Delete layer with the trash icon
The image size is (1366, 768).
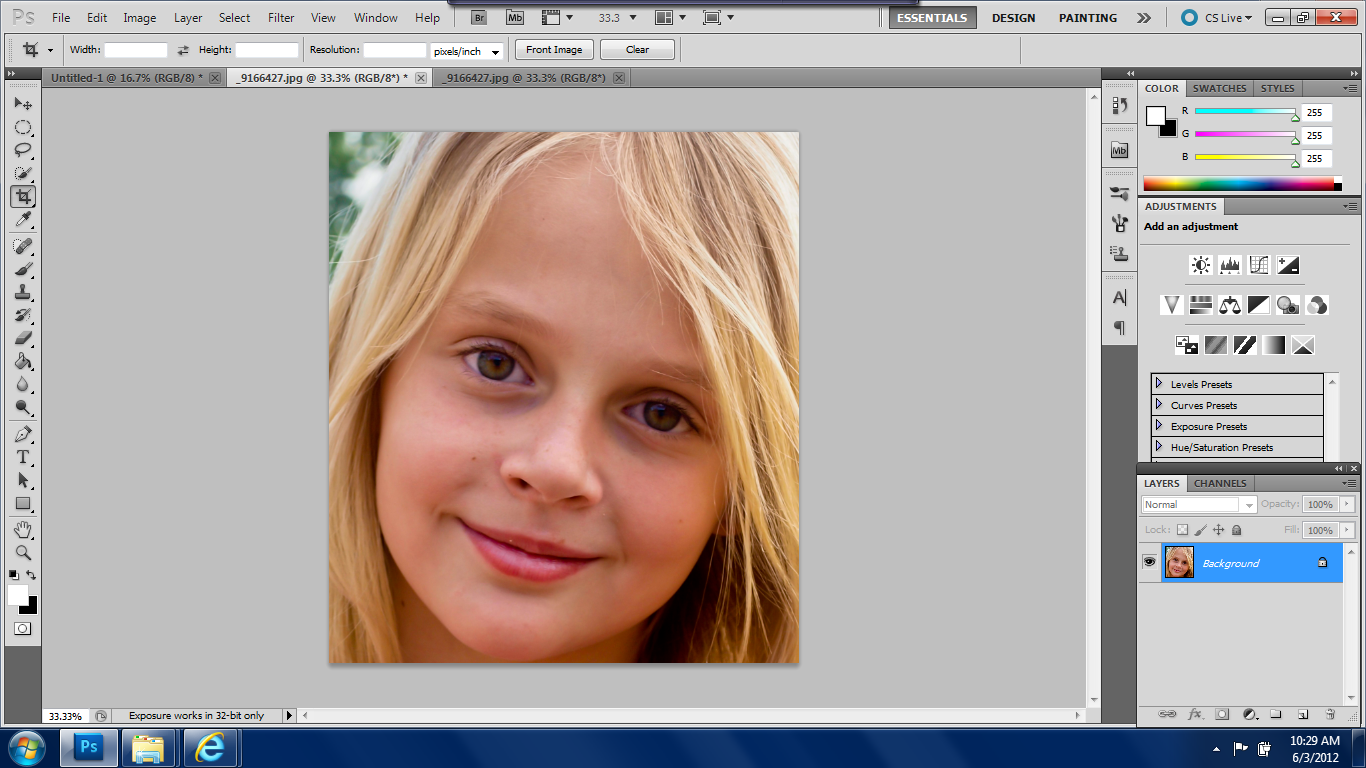[1330, 714]
